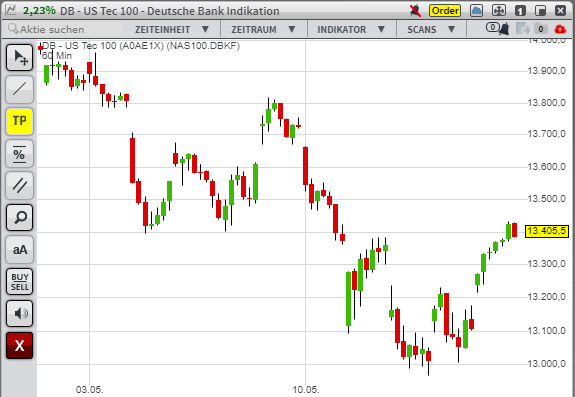Click the 13.000,0 price axis label

[x=546, y=364]
